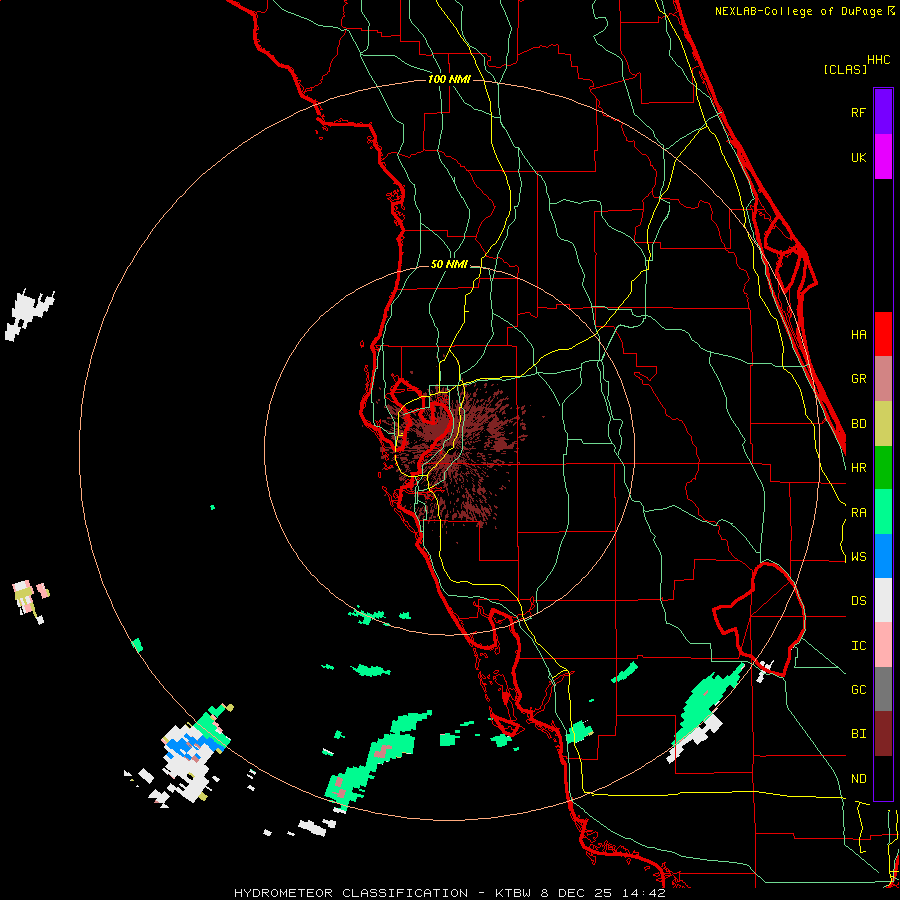Click the WS legend label

pos(858,557)
